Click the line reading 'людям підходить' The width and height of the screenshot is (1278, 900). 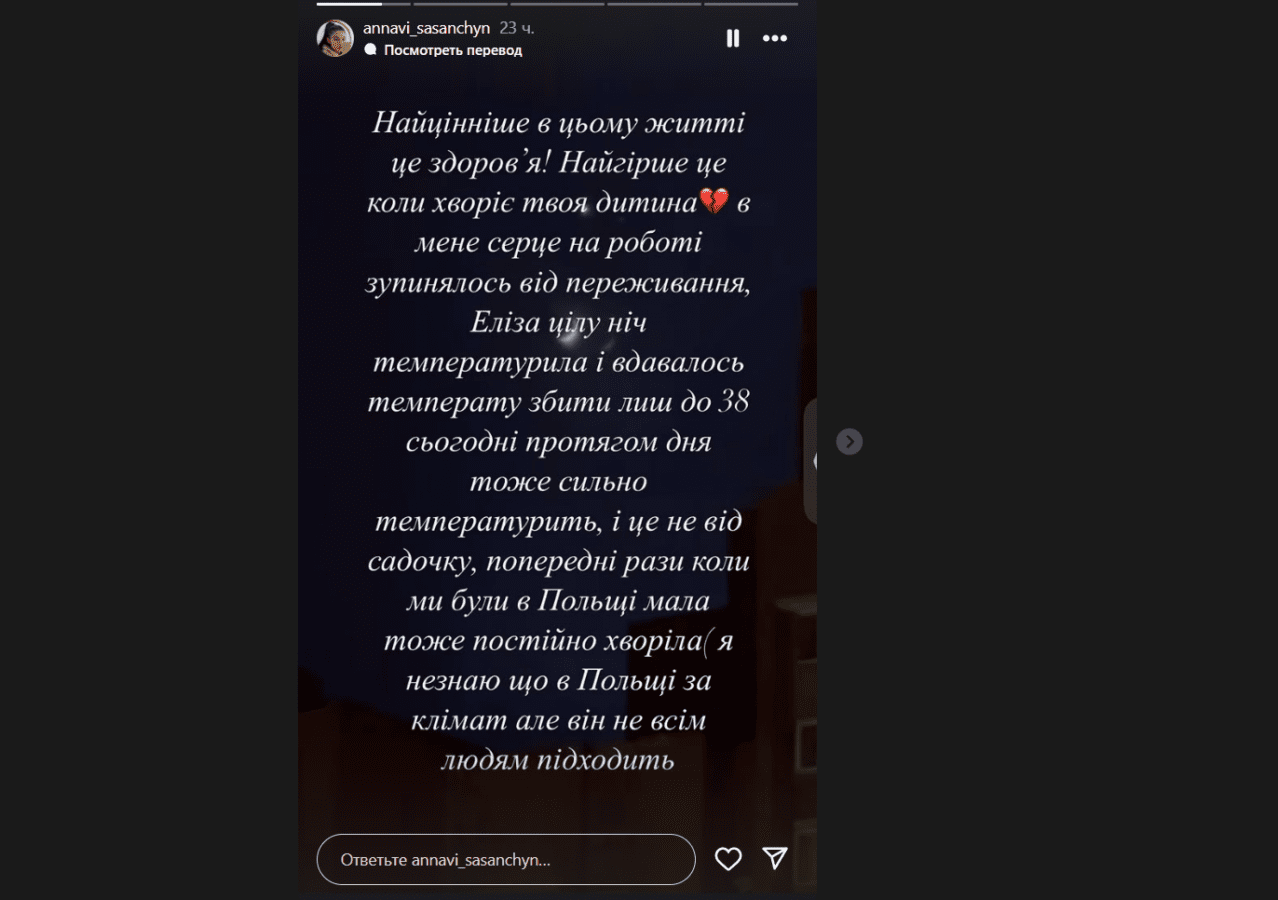[558, 760]
